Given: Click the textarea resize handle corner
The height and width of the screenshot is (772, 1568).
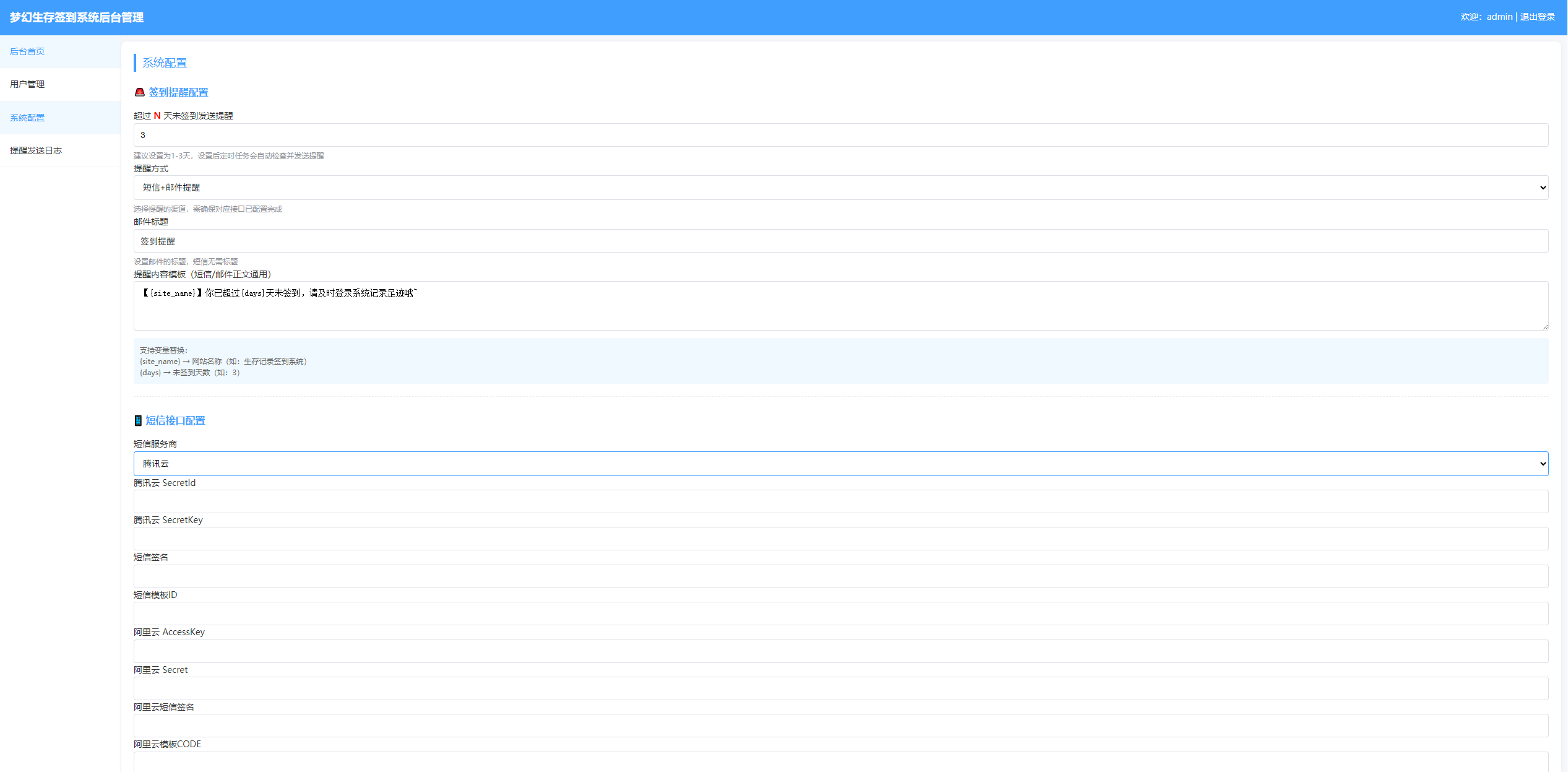Looking at the screenshot, I should (x=1544, y=327).
